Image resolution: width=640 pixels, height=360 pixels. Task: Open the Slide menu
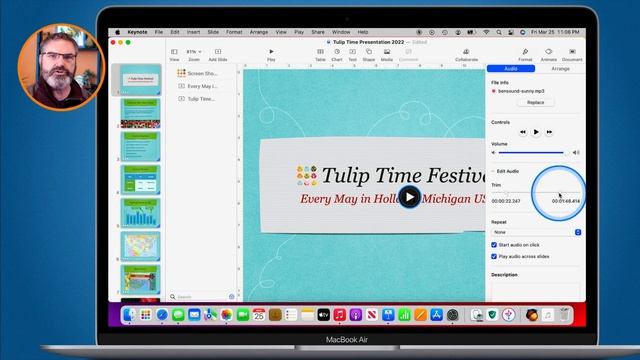pos(213,32)
